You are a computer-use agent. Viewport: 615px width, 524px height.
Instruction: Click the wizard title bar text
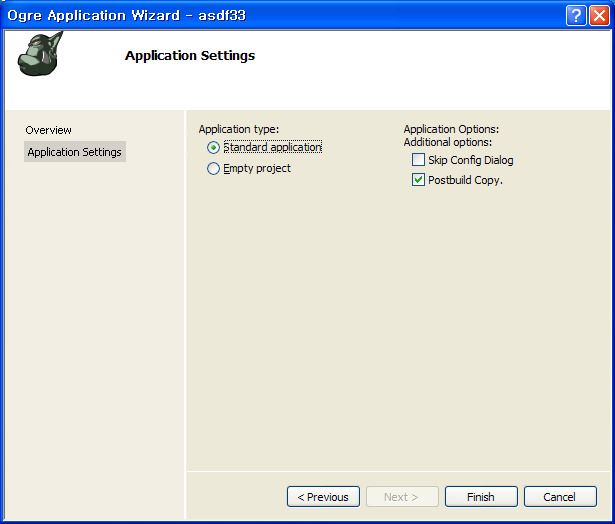point(127,16)
